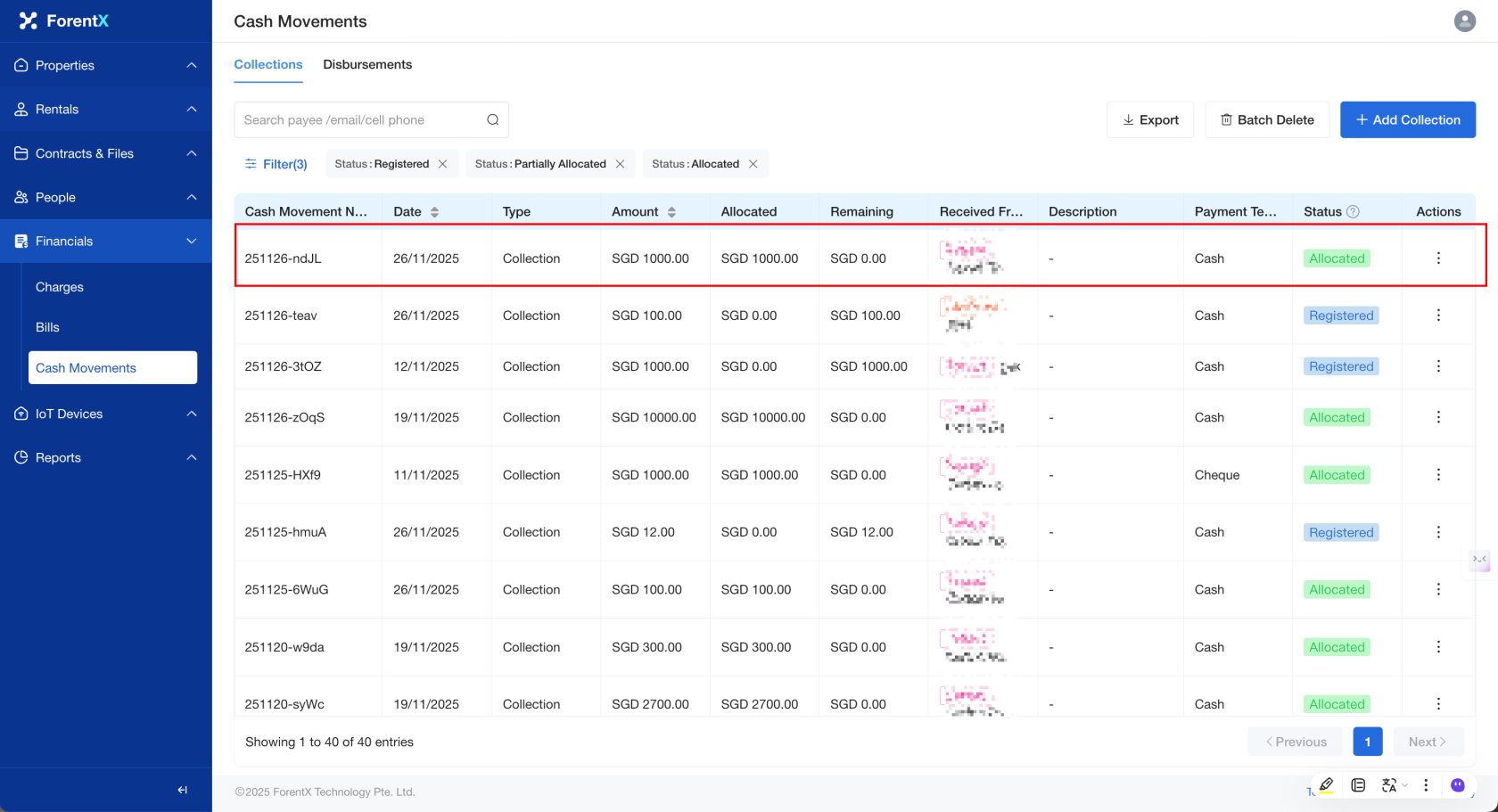Open actions menu for 251126-teav row
1498x812 pixels.
(1437, 316)
